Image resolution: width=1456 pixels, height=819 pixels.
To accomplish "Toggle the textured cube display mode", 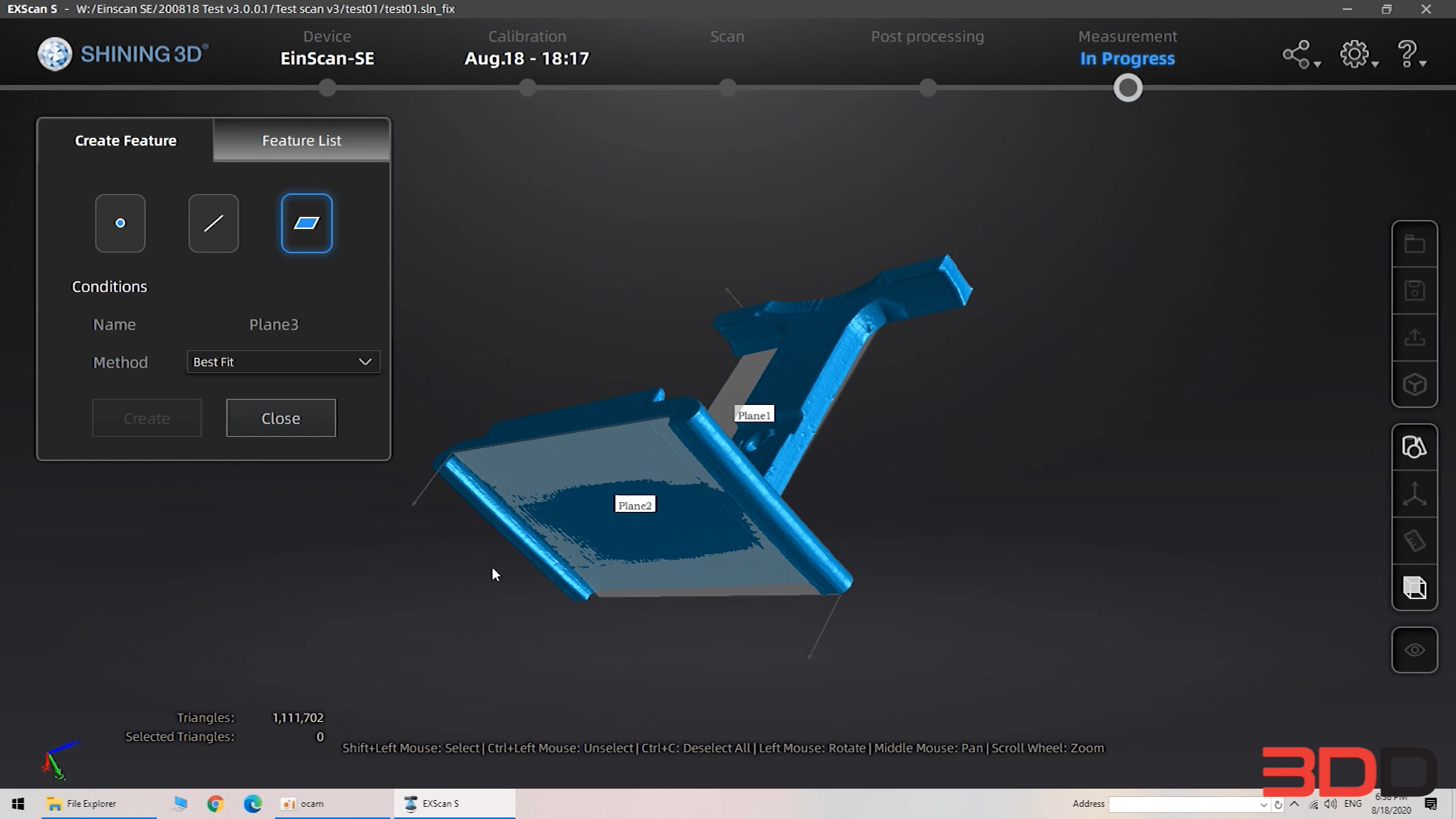I will pos(1414,588).
